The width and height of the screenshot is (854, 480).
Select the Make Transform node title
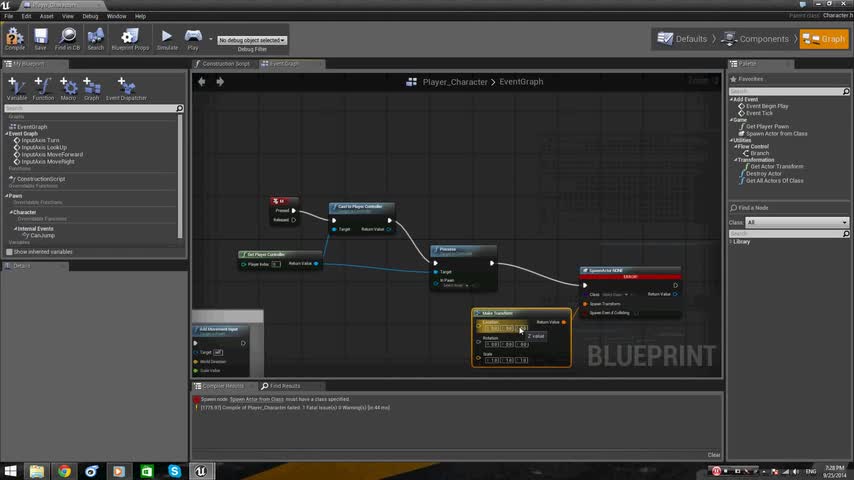(x=497, y=313)
